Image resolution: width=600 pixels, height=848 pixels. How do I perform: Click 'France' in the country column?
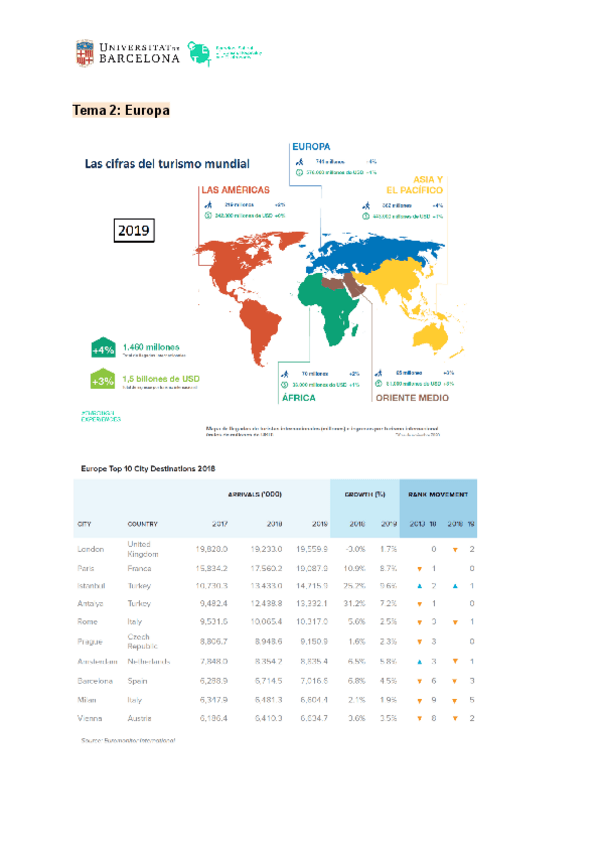[x=139, y=569]
